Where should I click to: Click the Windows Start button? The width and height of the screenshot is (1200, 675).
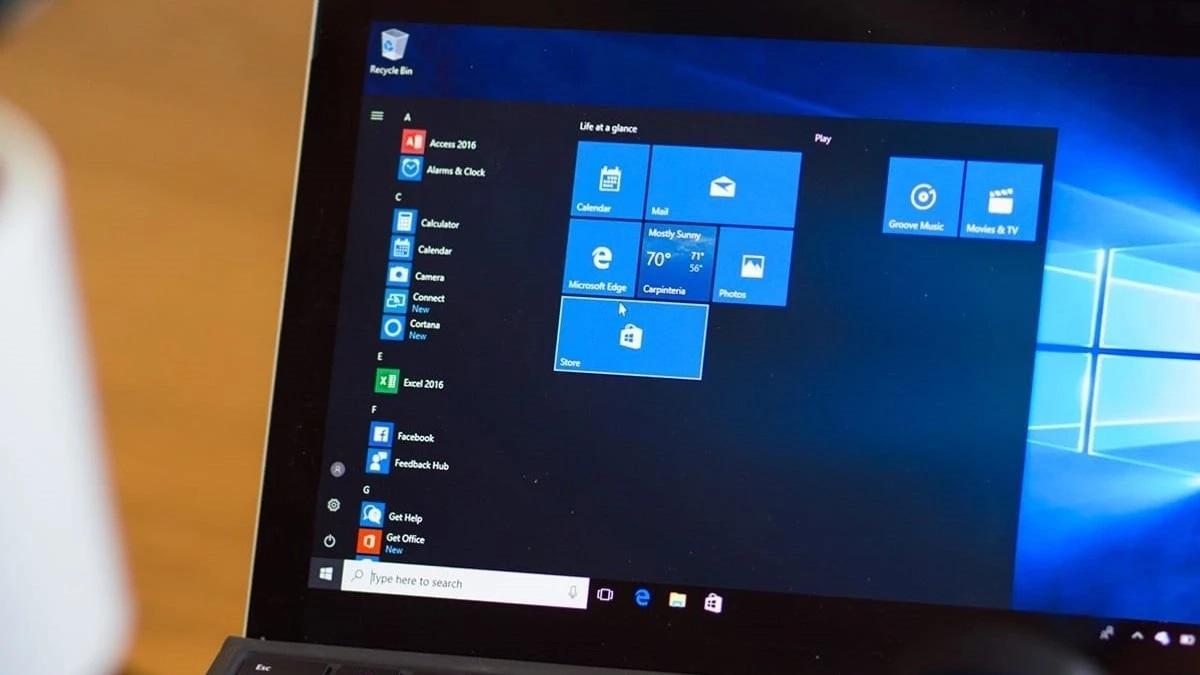click(326, 573)
